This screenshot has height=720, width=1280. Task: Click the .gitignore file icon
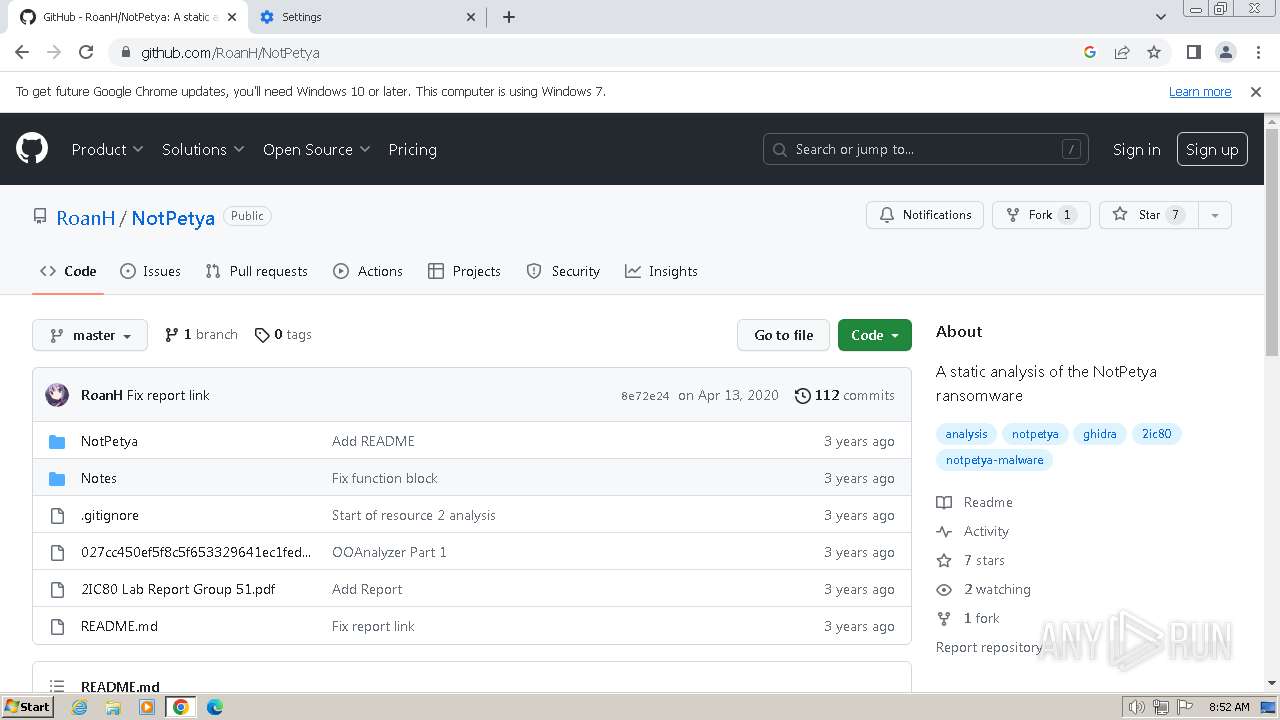[x=57, y=515]
